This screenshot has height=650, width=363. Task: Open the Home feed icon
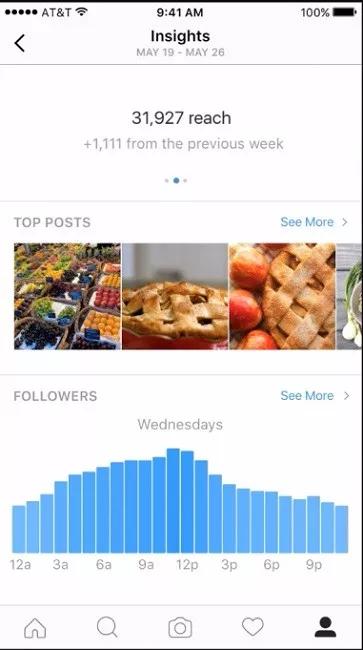pyautogui.click(x=35, y=627)
